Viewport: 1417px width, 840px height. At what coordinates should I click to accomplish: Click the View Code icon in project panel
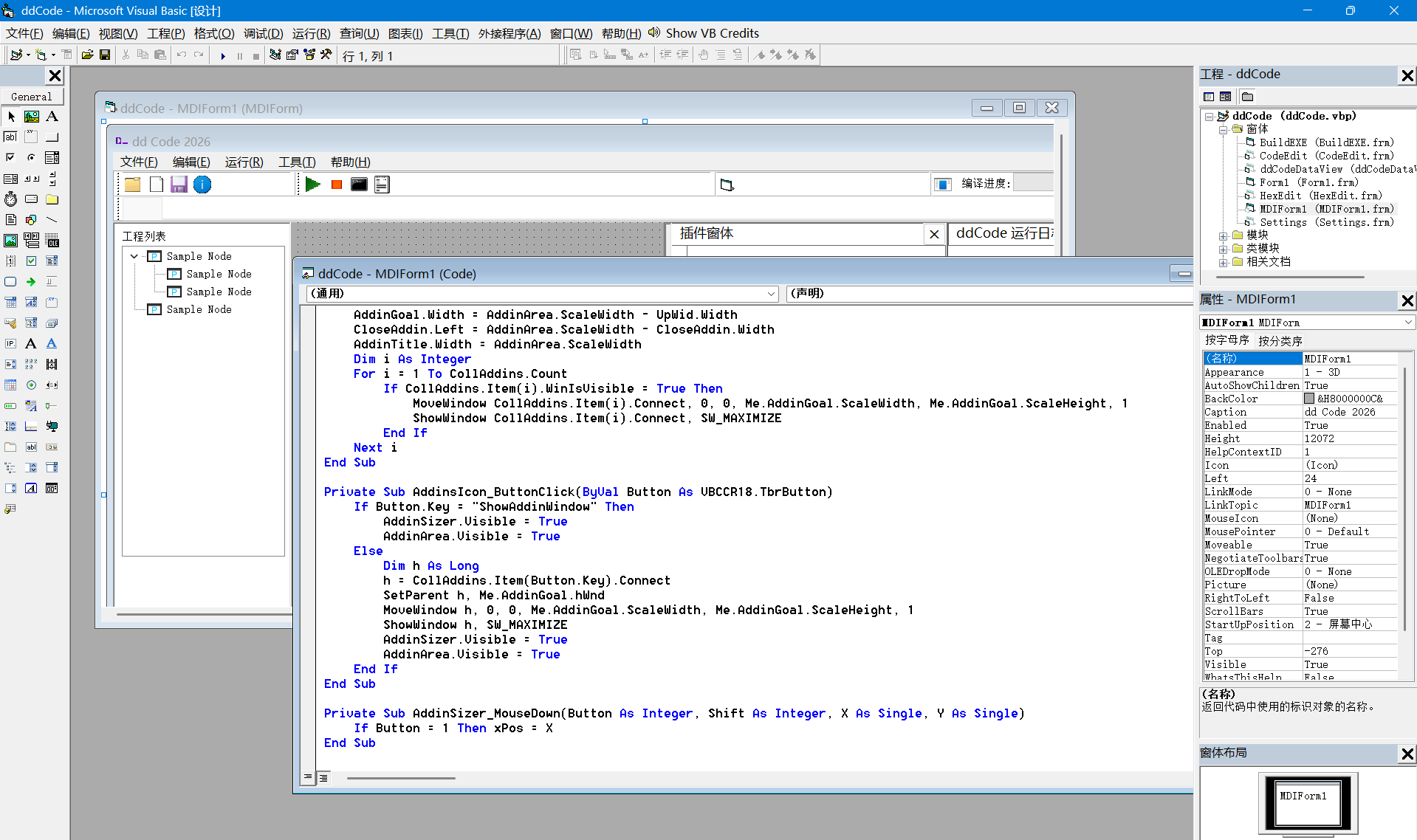pyautogui.click(x=1209, y=97)
